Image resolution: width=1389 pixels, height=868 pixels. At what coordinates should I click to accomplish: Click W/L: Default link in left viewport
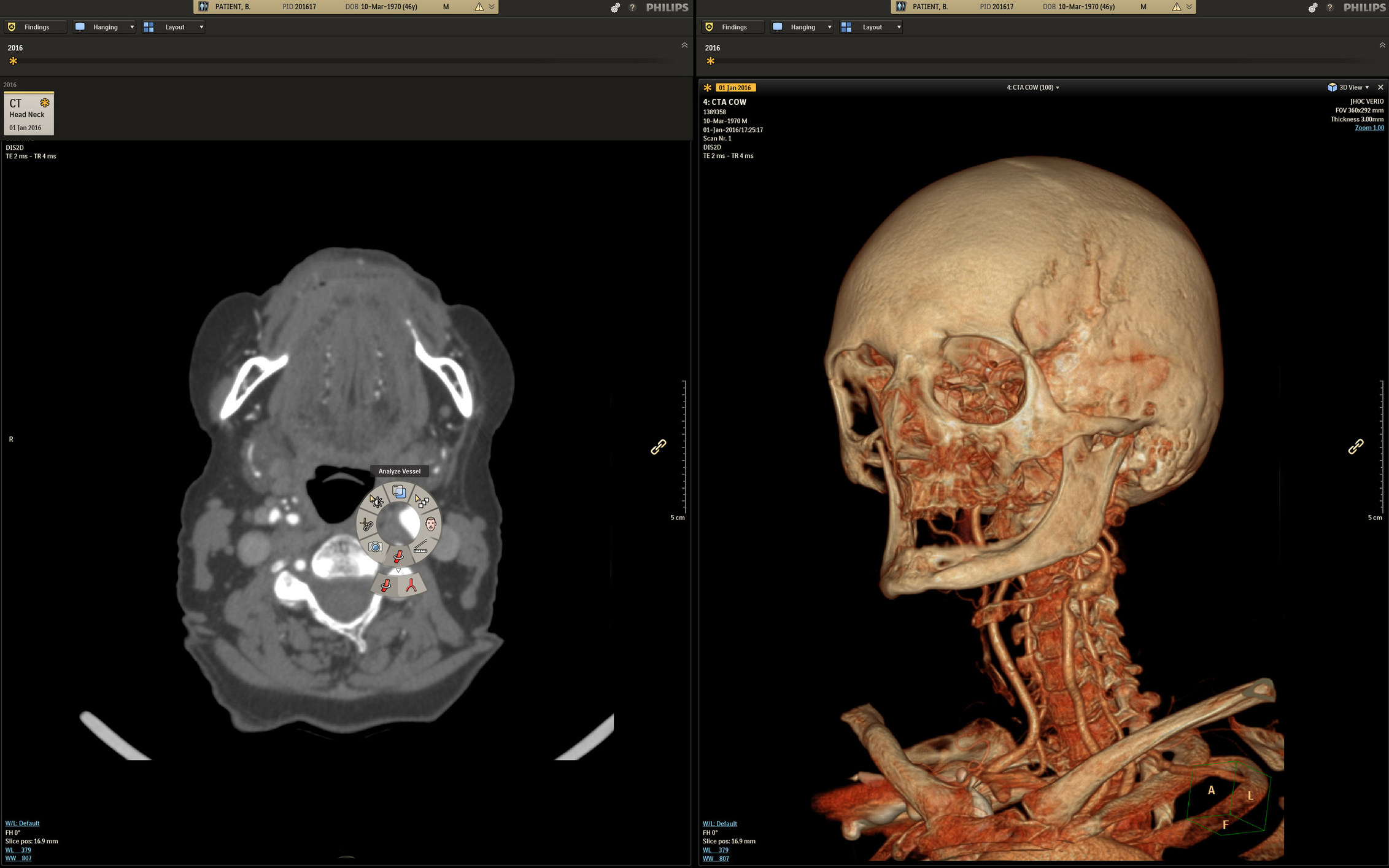tap(22, 823)
